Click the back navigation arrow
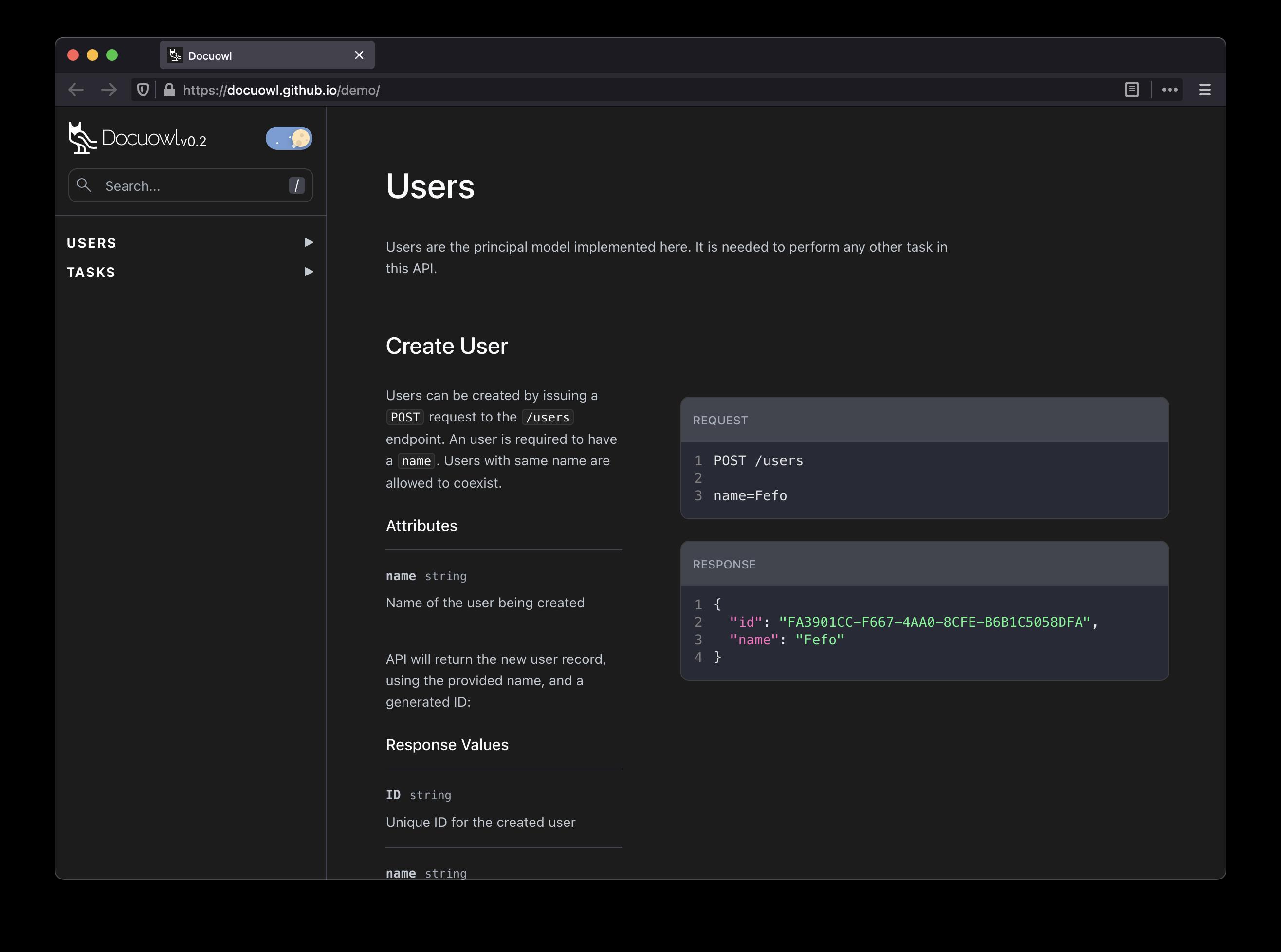1281x952 pixels. [77, 90]
